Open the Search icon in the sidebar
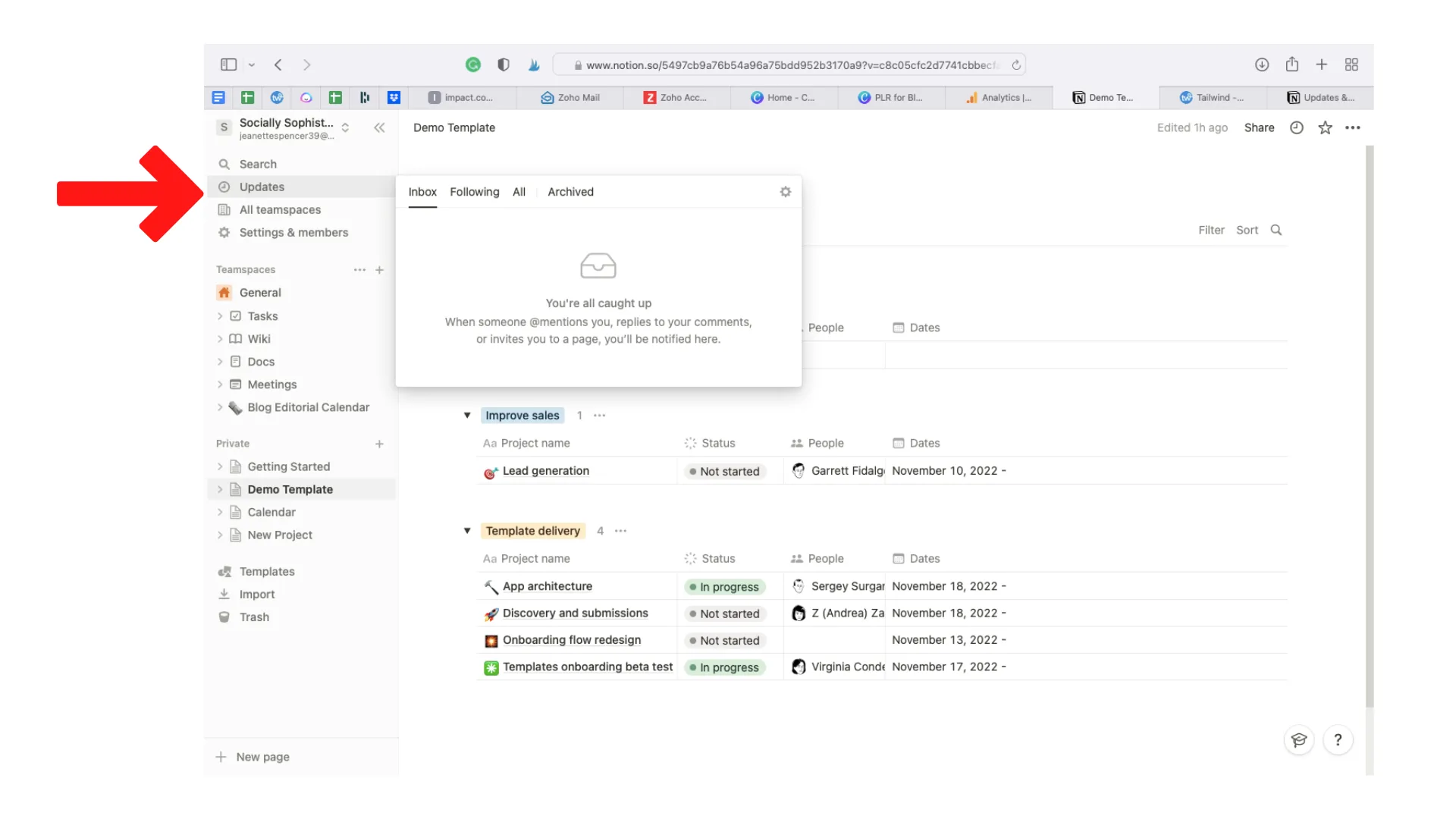The width and height of the screenshot is (1456, 819). click(224, 164)
